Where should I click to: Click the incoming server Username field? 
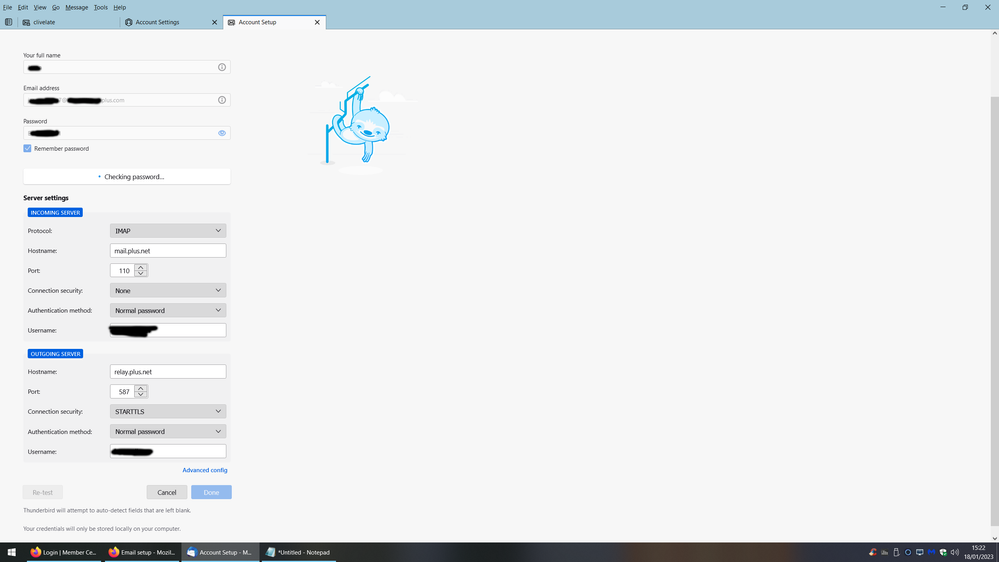[168, 330]
